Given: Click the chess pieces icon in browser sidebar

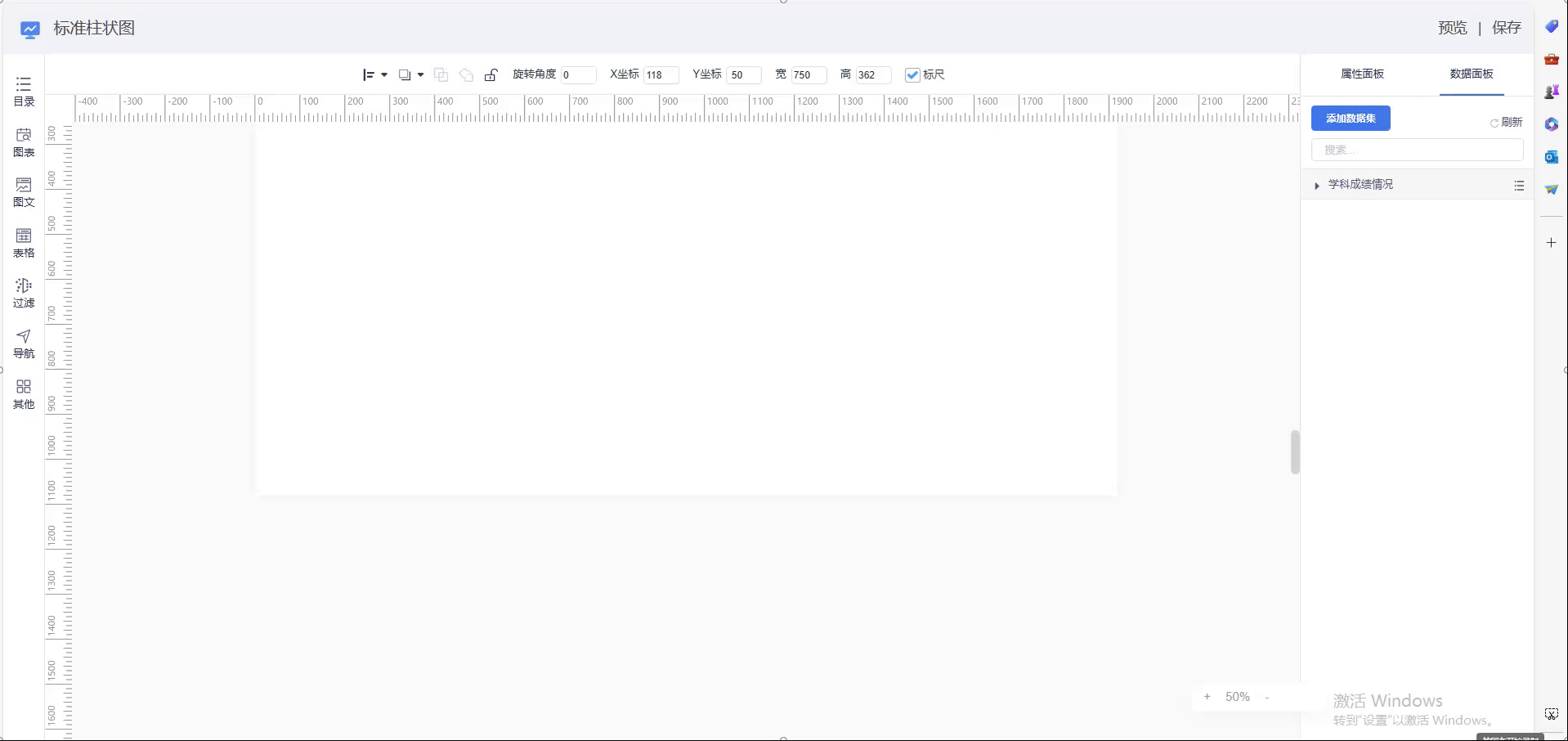Looking at the screenshot, I should pos(1551,92).
